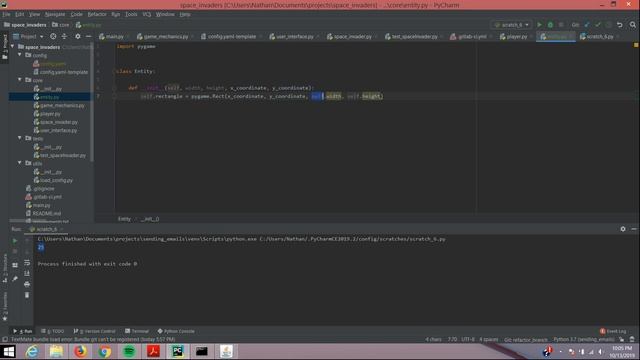Open Spotify from the taskbar
Image resolution: width=640 pixels, height=360 pixels.
pyautogui.click(x=129, y=351)
